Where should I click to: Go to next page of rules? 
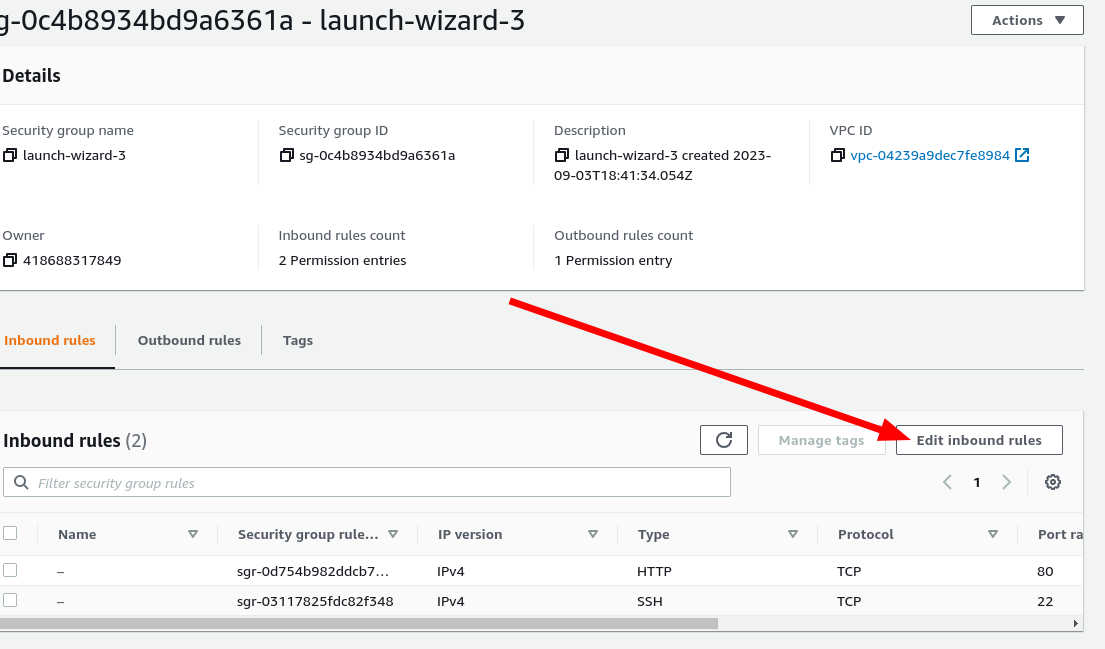[1007, 482]
